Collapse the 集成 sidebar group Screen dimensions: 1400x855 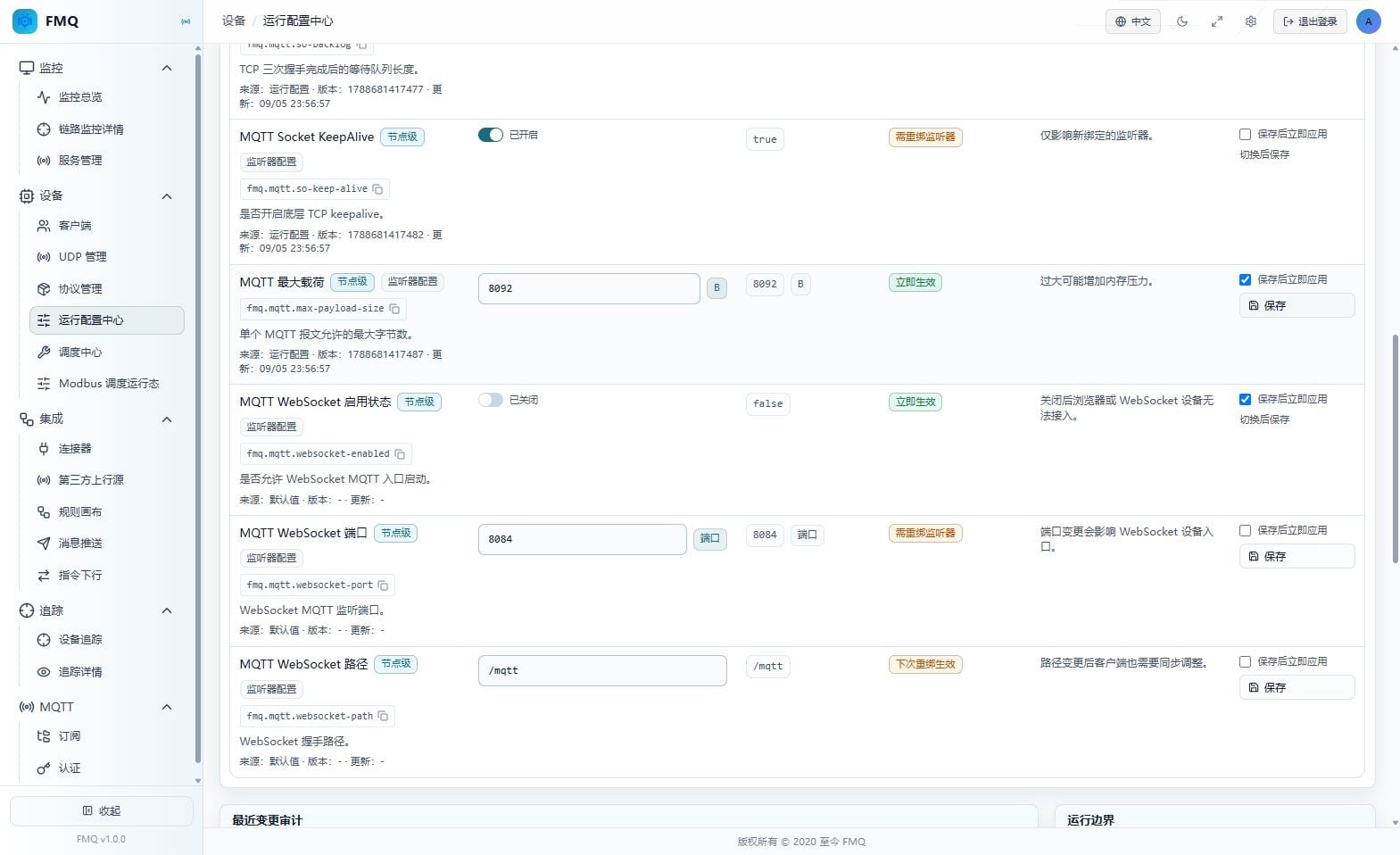[166, 419]
